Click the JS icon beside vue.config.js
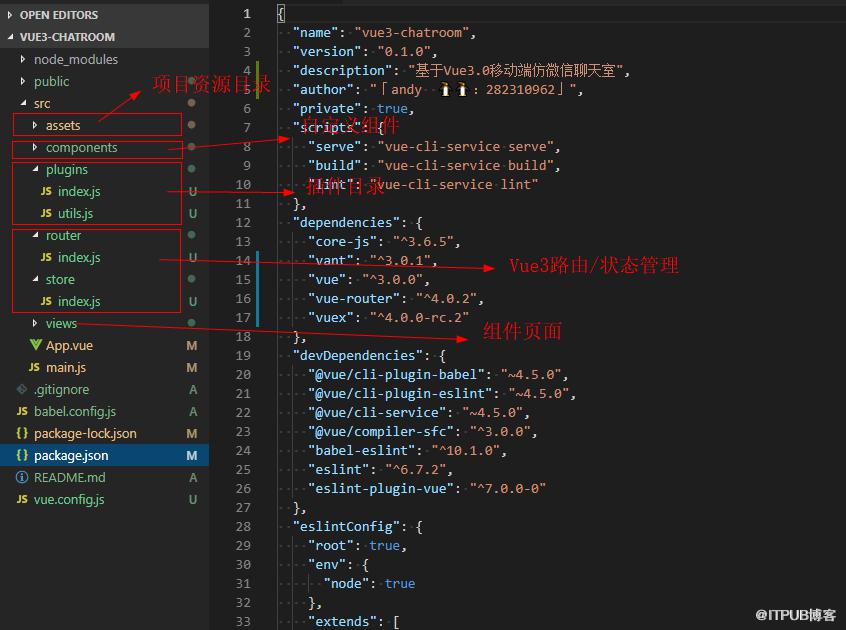Viewport: 846px width, 630px height. point(22,499)
